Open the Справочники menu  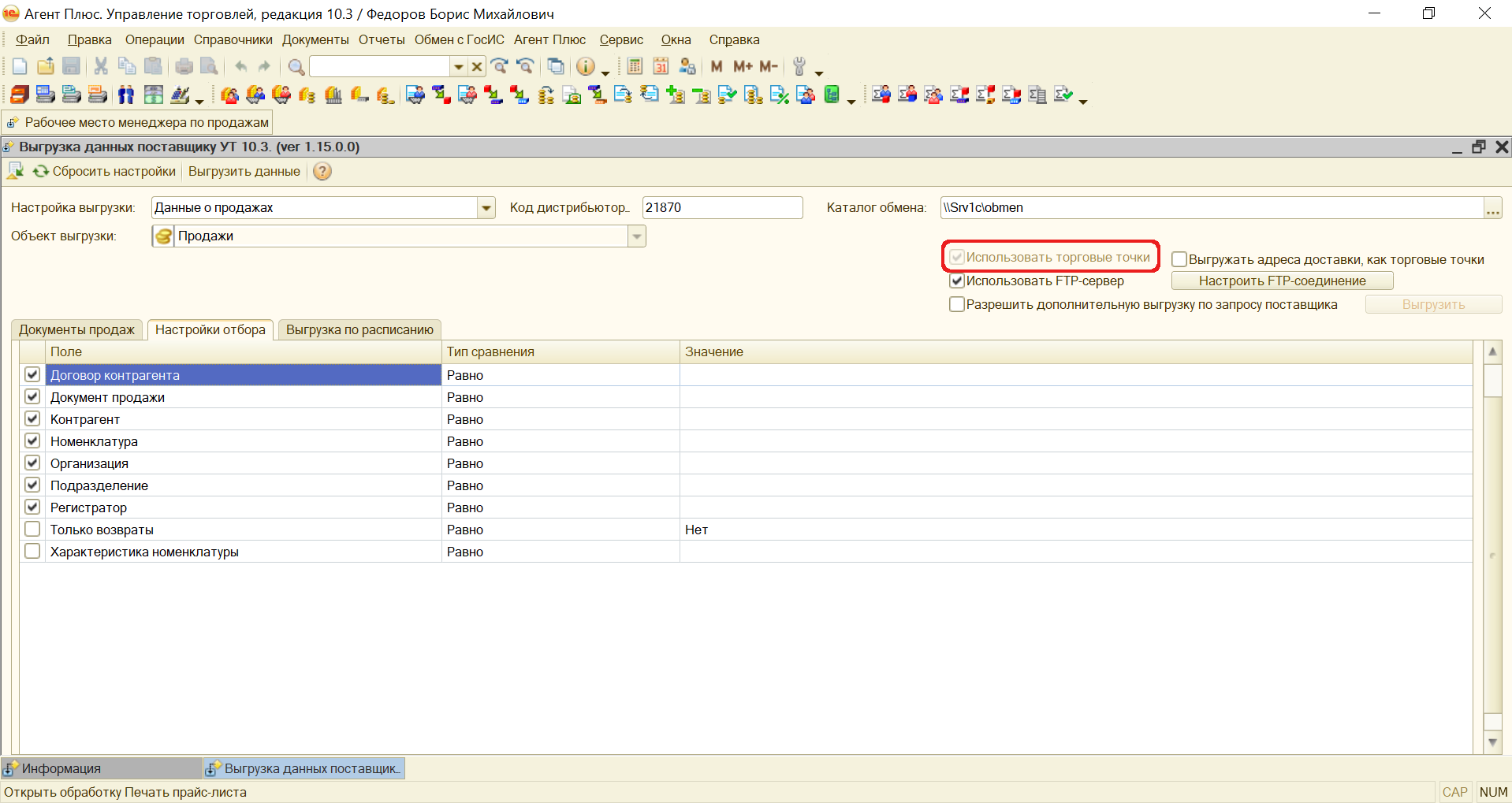pyautogui.click(x=233, y=40)
